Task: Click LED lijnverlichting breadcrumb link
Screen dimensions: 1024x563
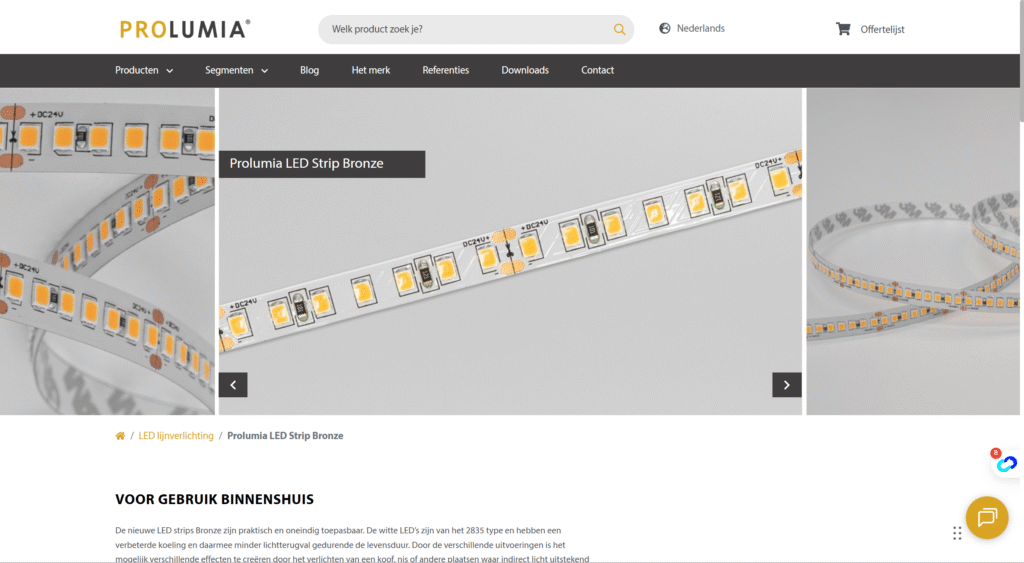Action: coord(176,436)
